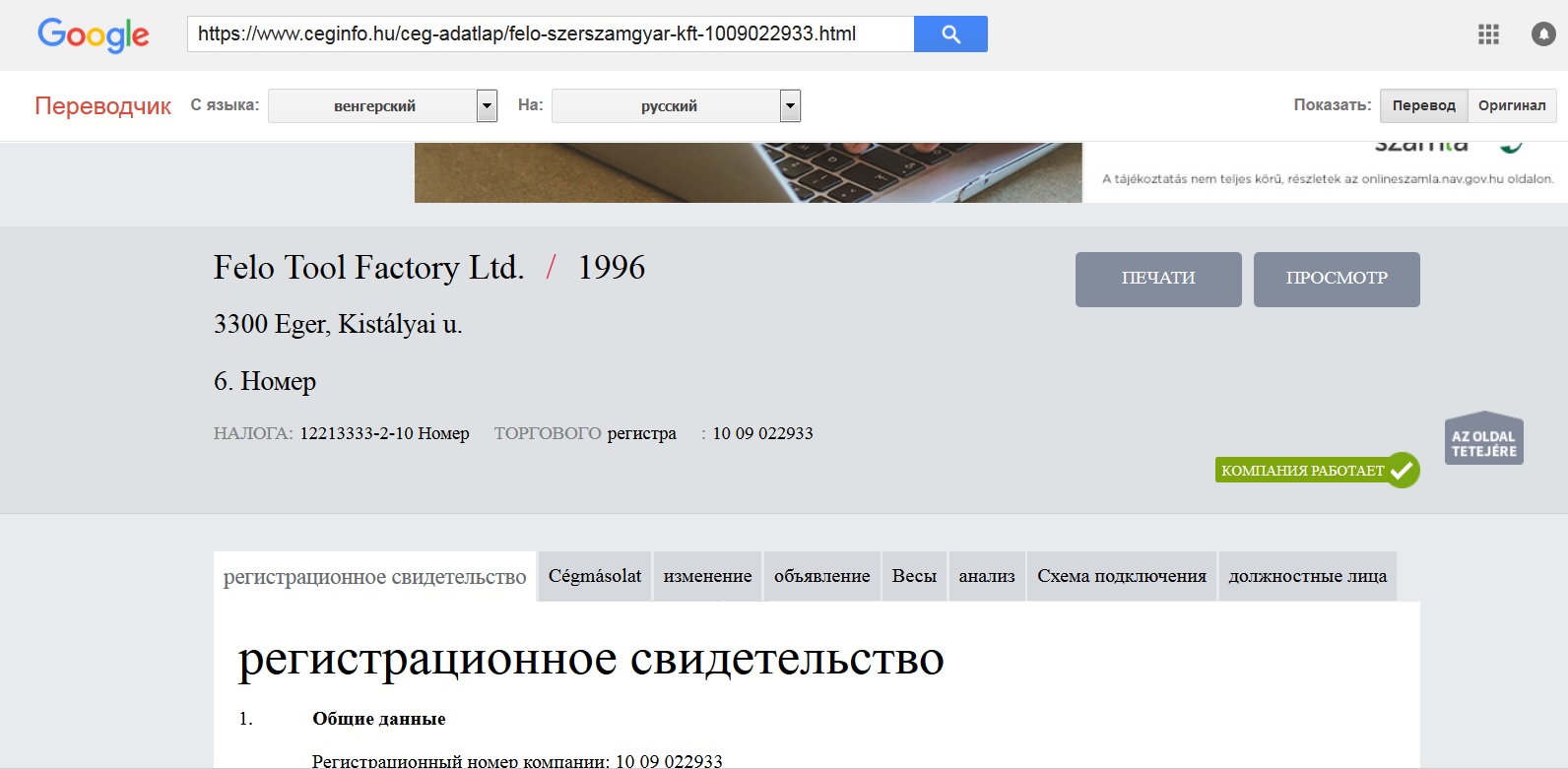Click the Felo Tool Factory Ltd. heading
1568x769 pixels.
click(368, 268)
